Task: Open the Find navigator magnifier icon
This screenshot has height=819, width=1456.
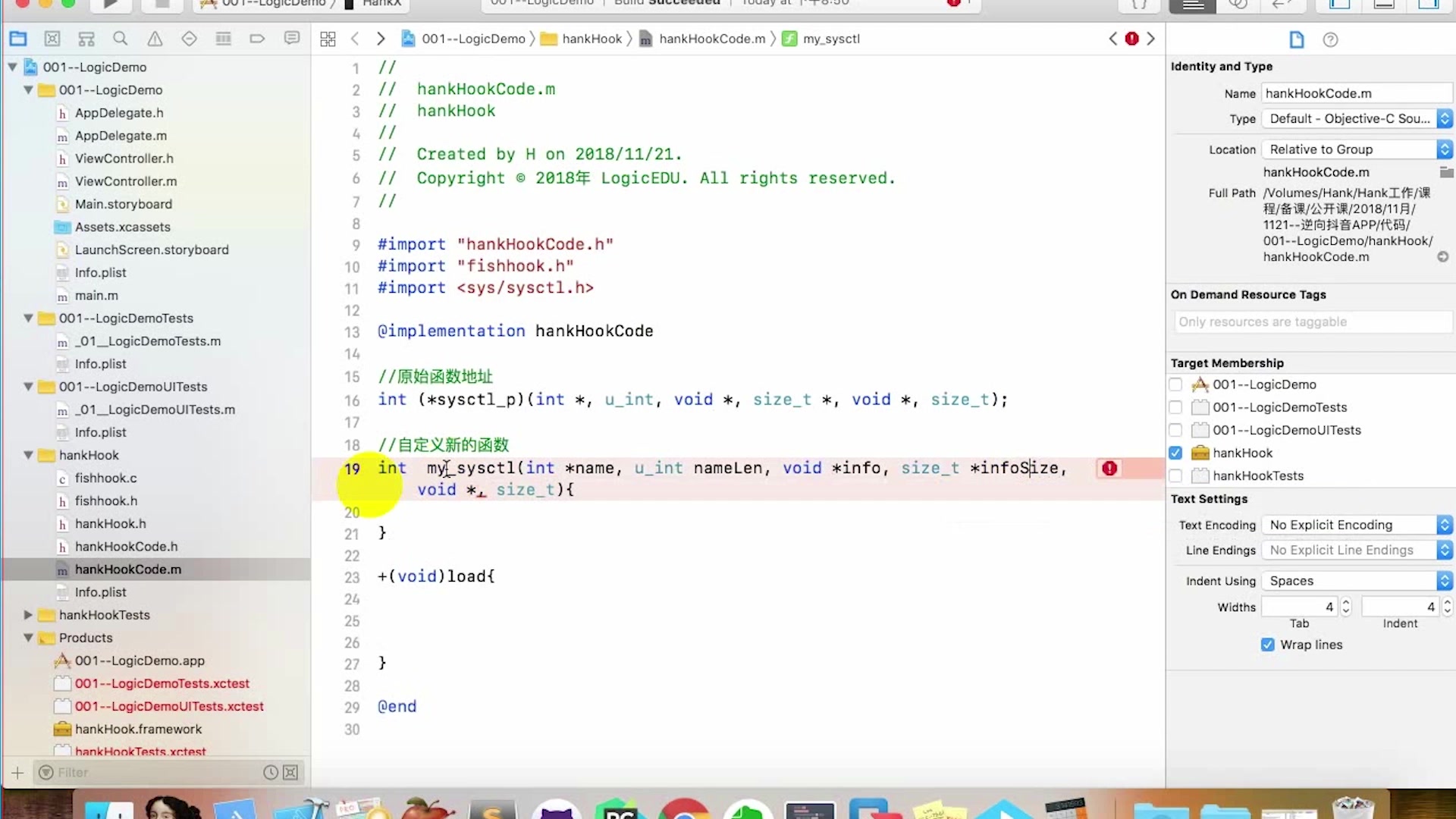Action: coord(120,39)
